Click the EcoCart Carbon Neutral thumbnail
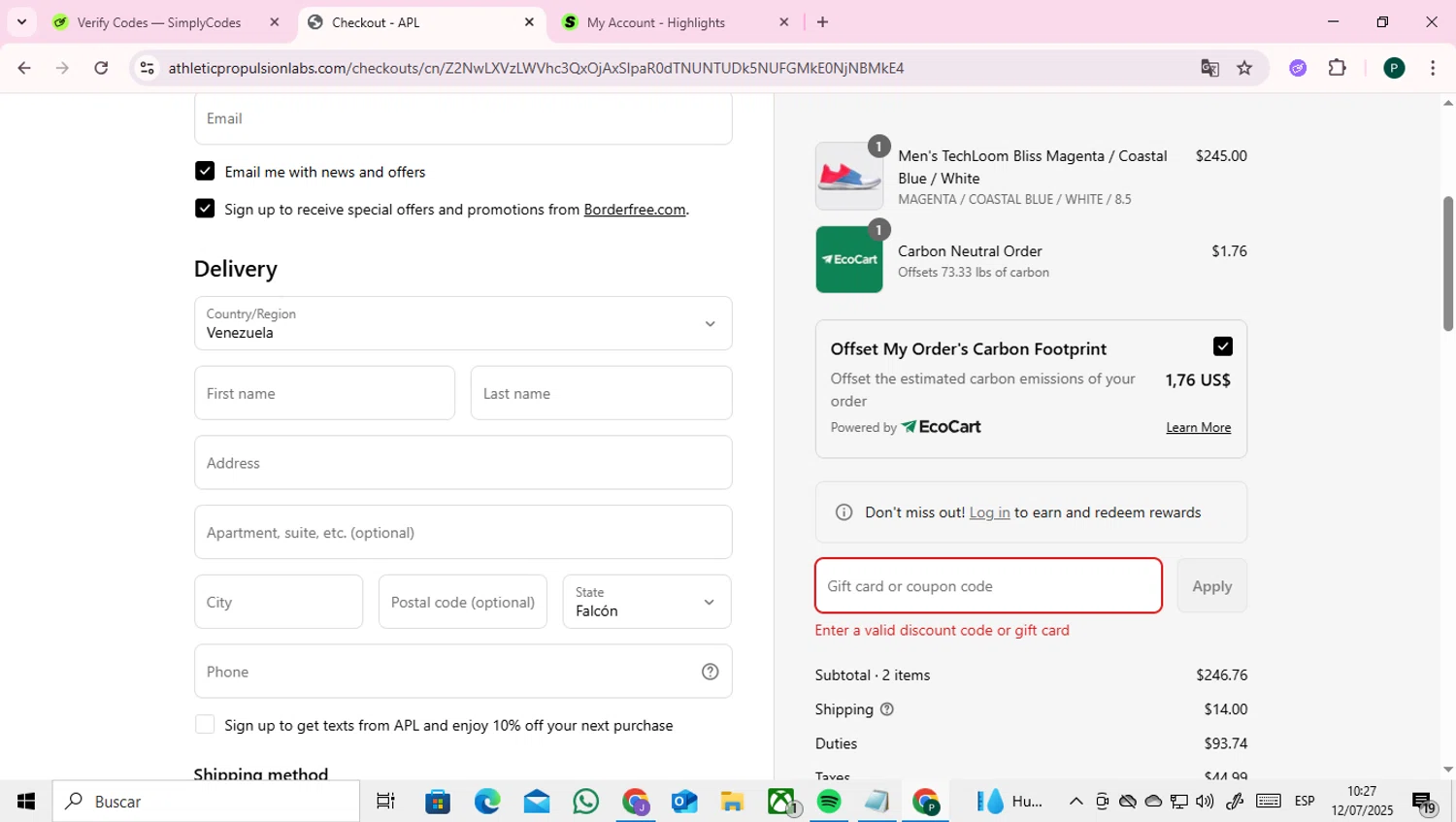Viewport: 1456px width, 822px height. 849,259
